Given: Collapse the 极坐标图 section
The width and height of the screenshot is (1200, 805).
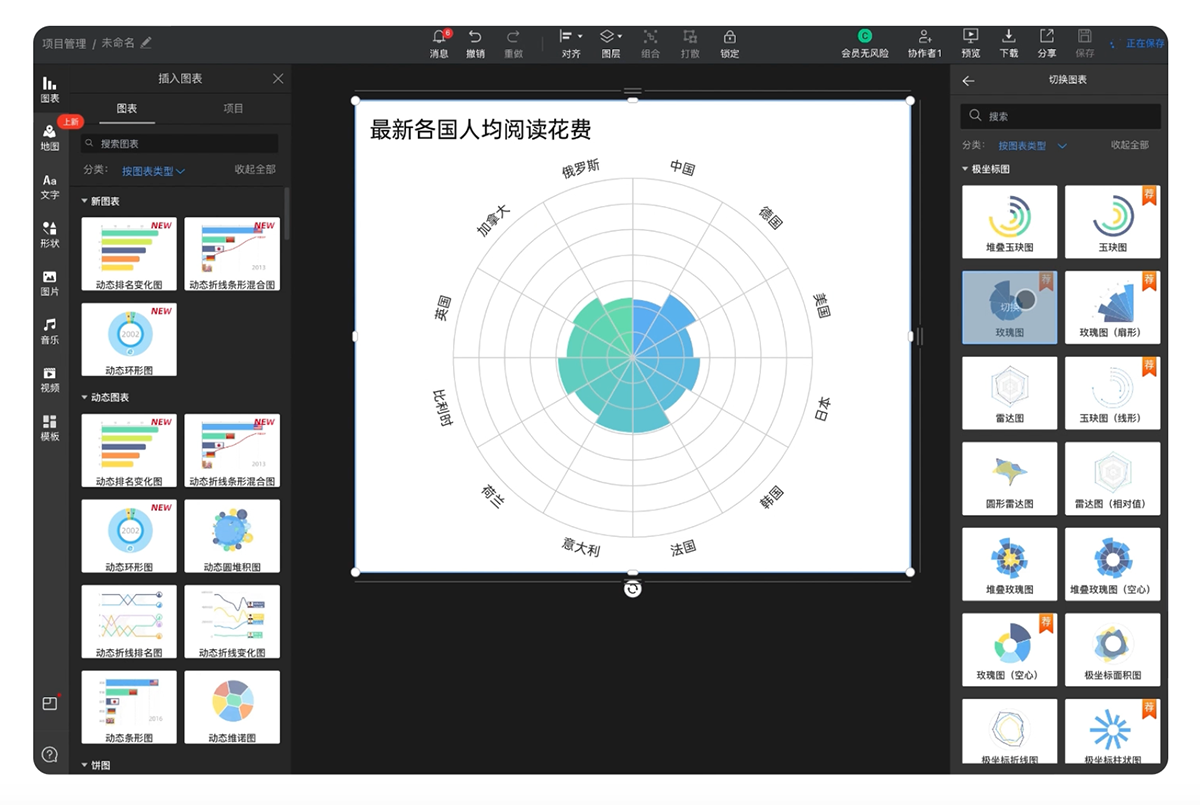Looking at the screenshot, I should tap(986, 169).
